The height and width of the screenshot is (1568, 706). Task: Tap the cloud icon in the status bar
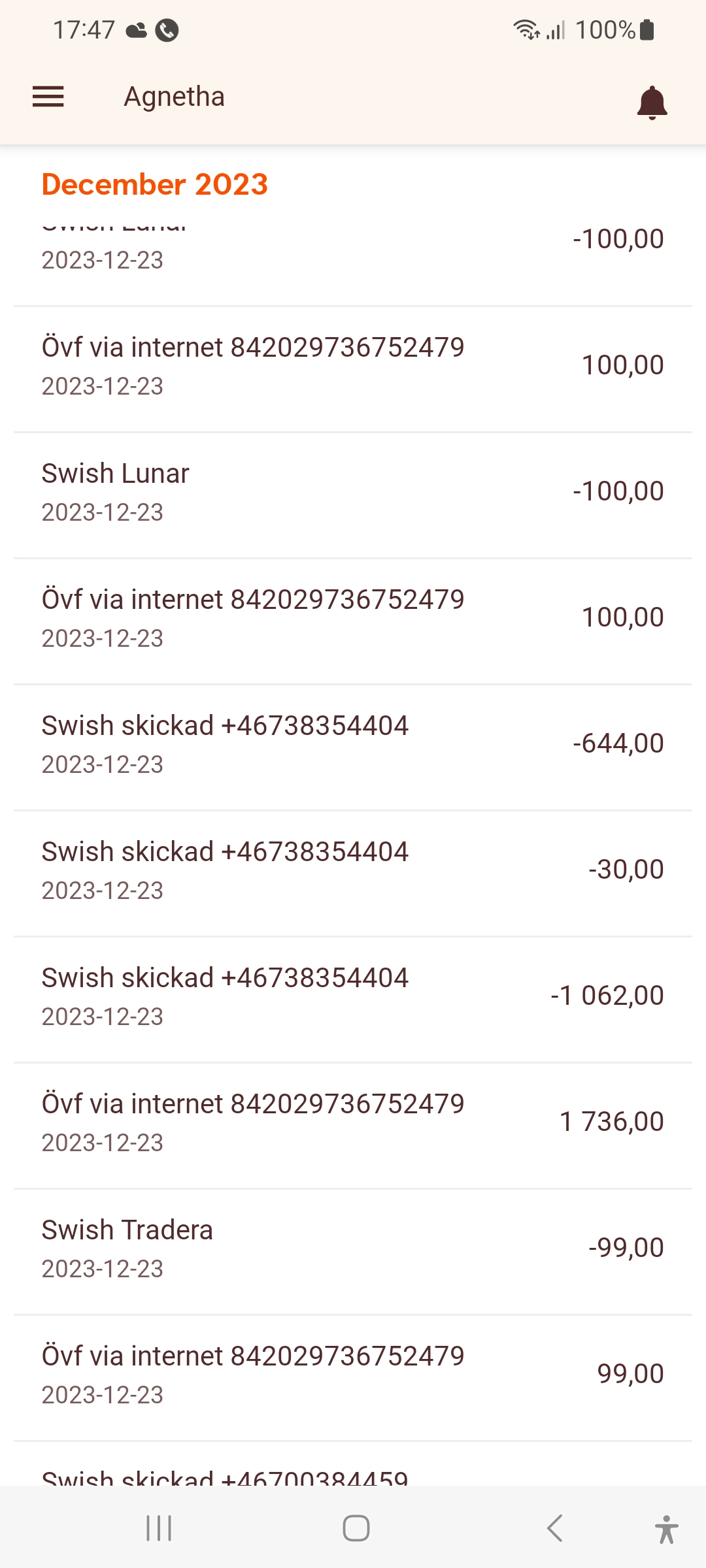point(136,30)
